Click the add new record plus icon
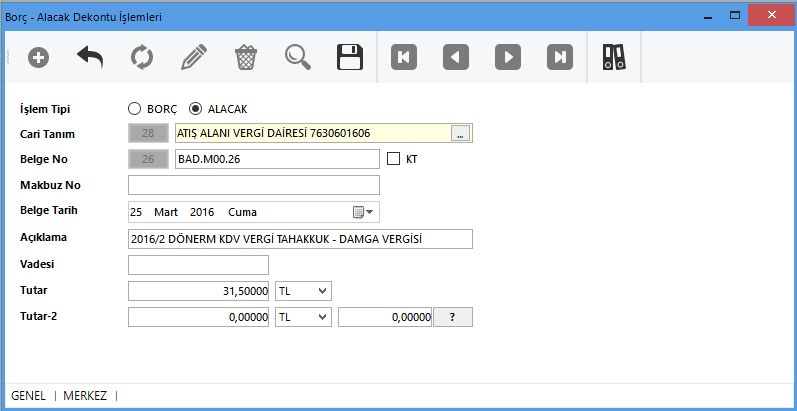Screen dimensions: 797x411 (38, 57)
